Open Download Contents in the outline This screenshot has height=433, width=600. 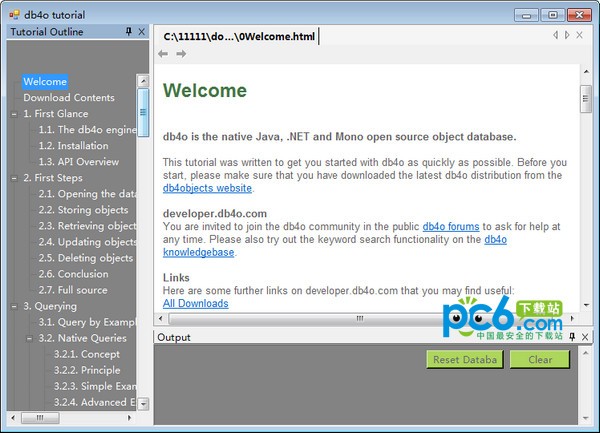click(x=69, y=98)
